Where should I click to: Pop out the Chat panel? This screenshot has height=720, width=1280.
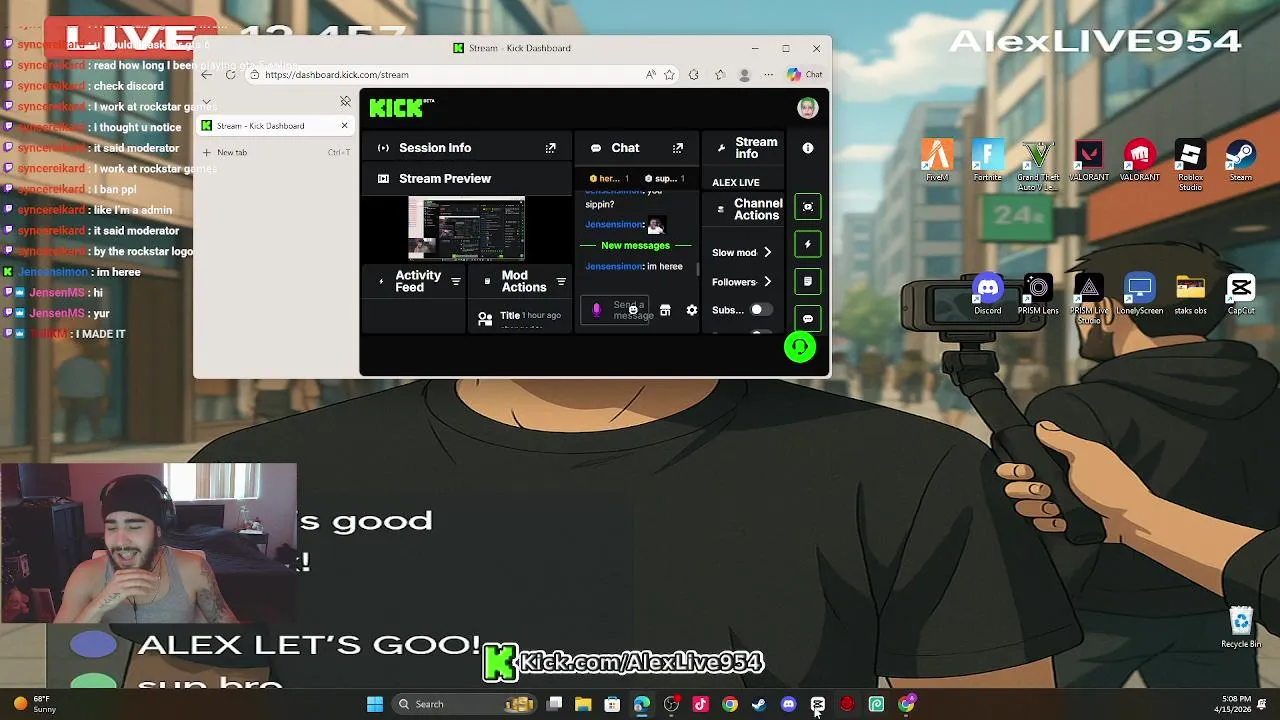[x=678, y=148]
